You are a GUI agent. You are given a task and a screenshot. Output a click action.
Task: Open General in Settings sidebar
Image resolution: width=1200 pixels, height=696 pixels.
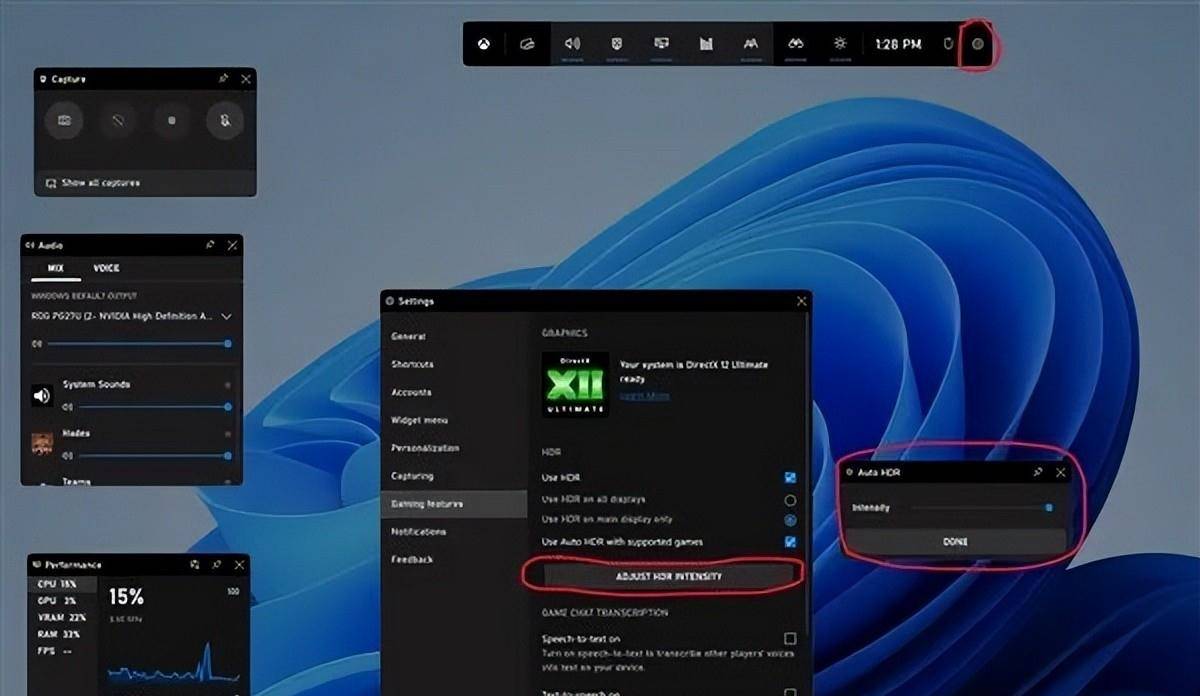pos(454,336)
